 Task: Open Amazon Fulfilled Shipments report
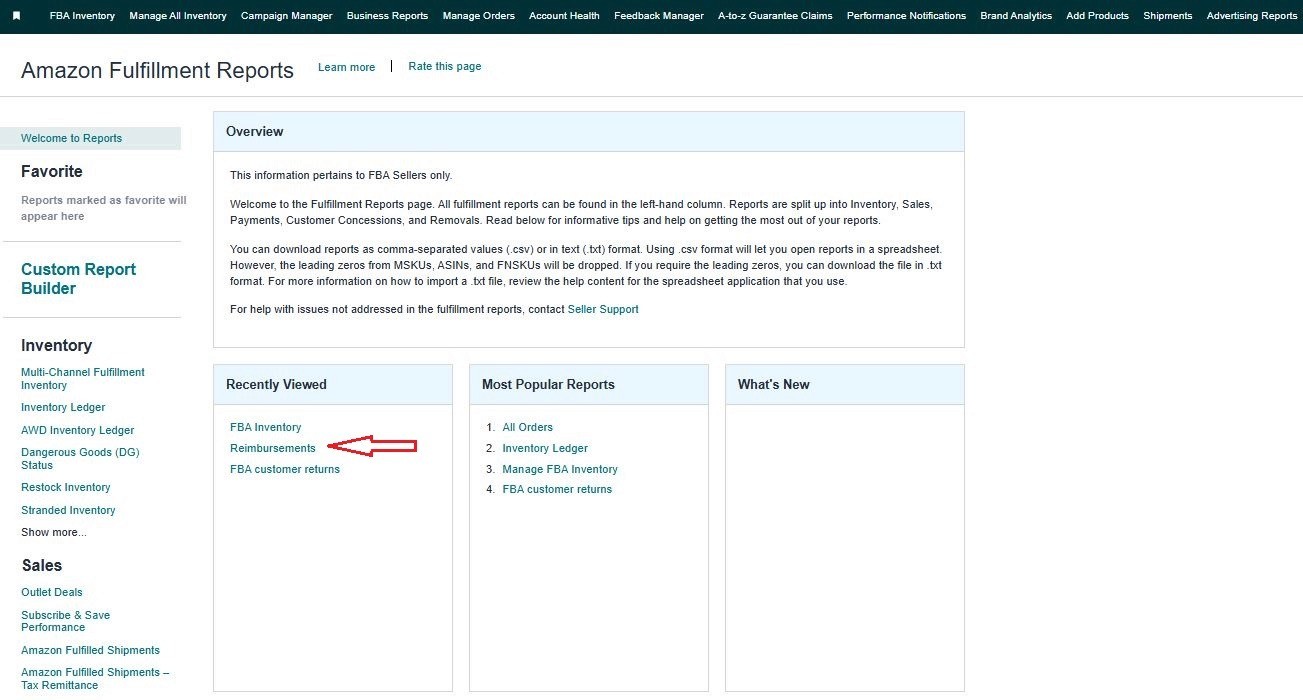coord(91,650)
